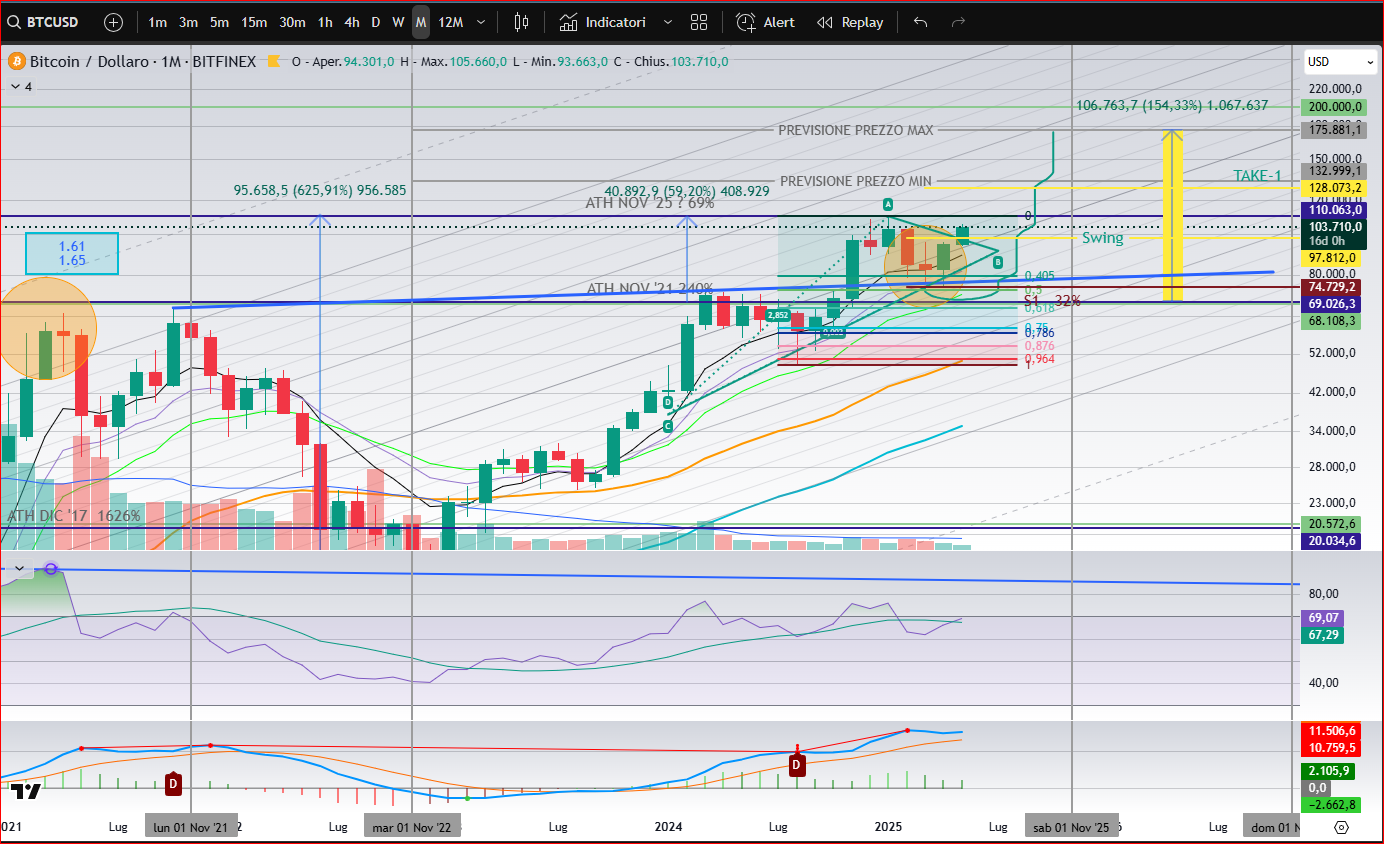
Task: Click the redo arrow
Action: (958, 22)
